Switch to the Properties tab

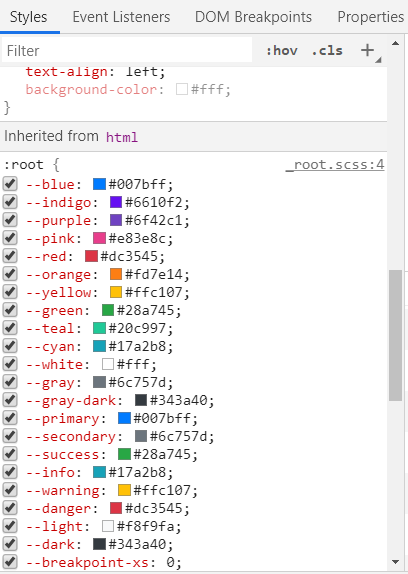point(370,17)
